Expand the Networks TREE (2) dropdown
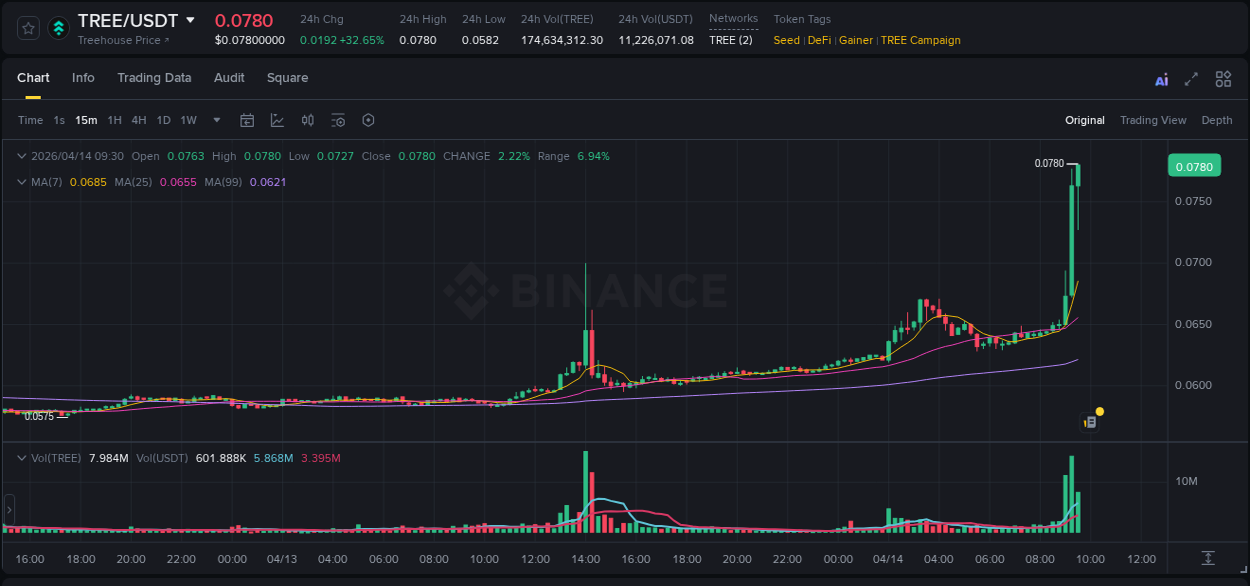Viewport: 1250px width, 586px height. pyautogui.click(x=733, y=40)
